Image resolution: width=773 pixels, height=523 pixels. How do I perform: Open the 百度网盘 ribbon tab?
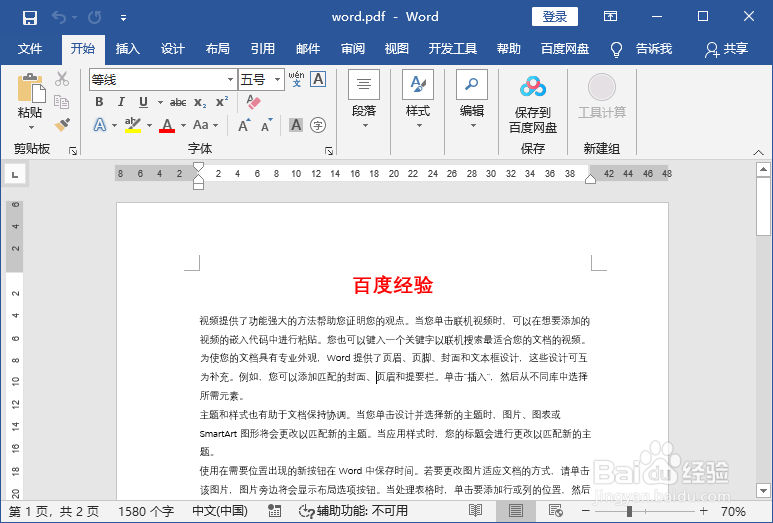[564, 49]
